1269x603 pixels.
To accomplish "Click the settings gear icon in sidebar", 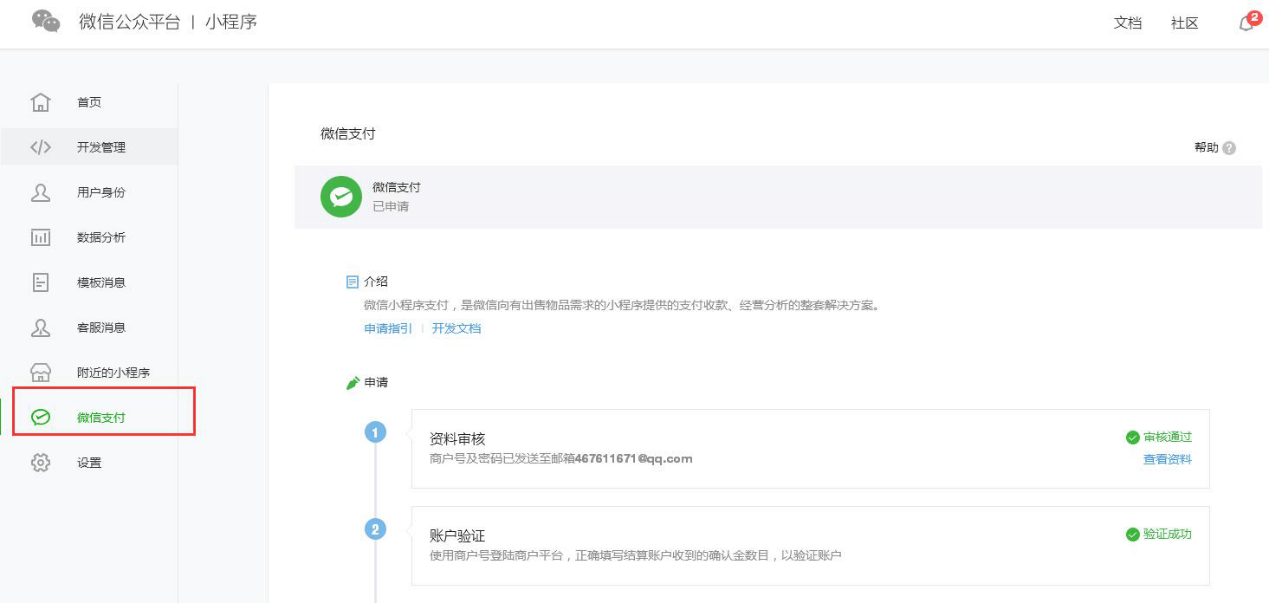I will 40,462.
